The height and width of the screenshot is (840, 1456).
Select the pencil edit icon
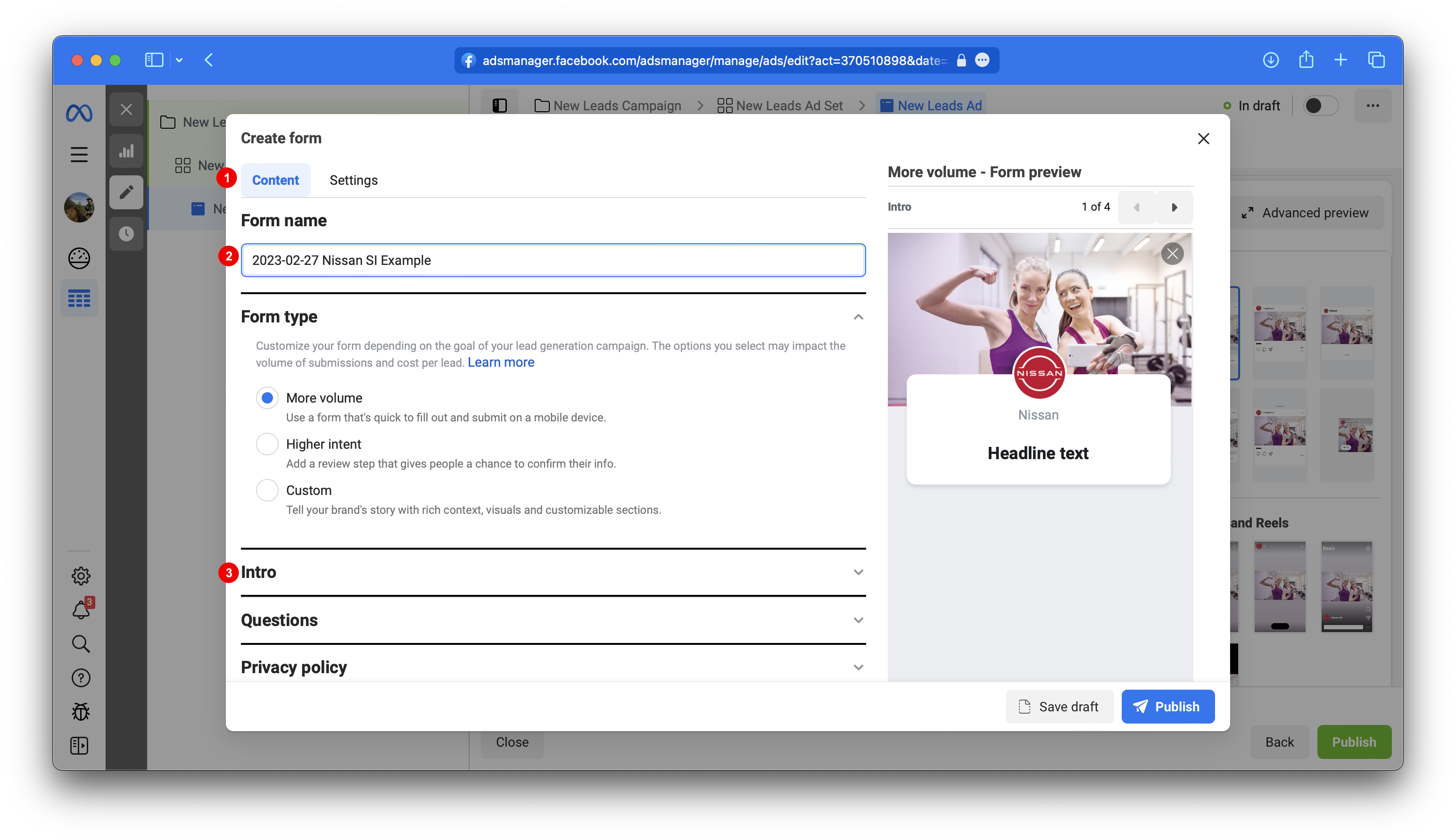pyautogui.click(x=126, y=192)
